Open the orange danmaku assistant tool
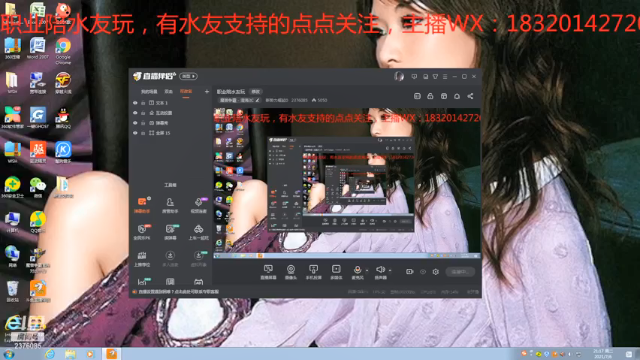The width and height of the screenshot is (640, 360). (x=142, y=205)
